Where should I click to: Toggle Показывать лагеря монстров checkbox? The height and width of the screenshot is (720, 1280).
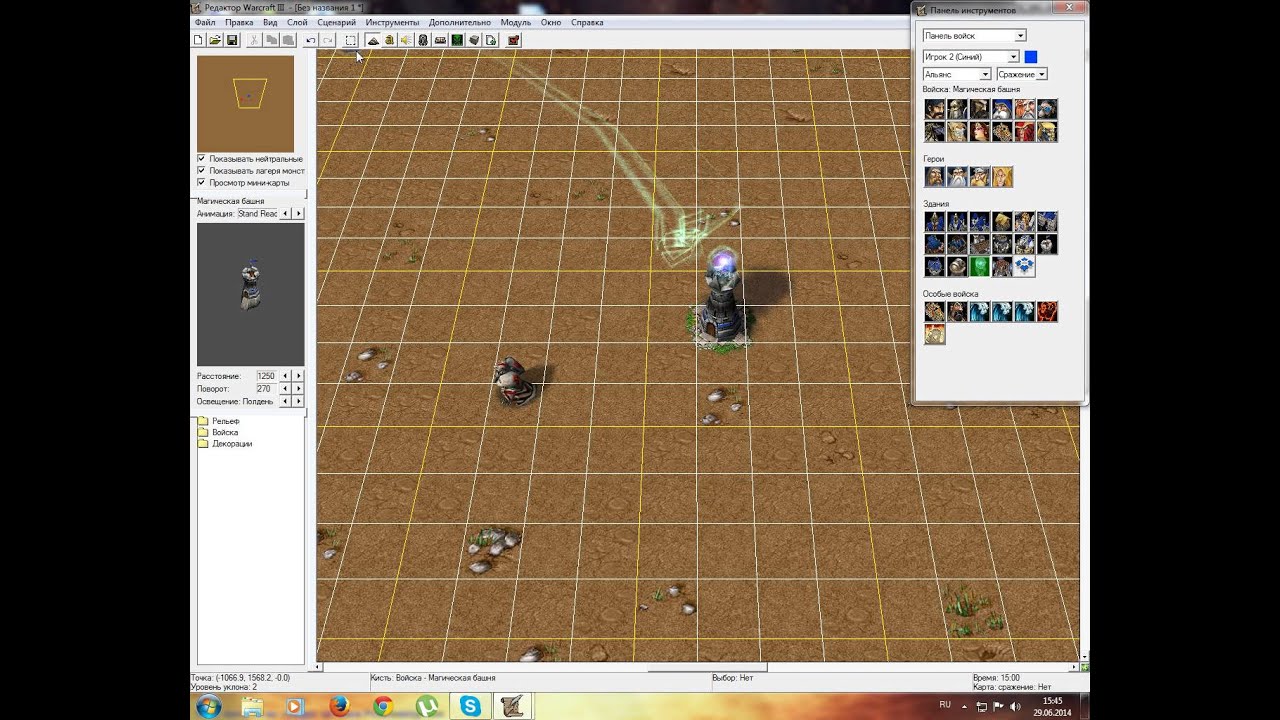tap(201, 171)
